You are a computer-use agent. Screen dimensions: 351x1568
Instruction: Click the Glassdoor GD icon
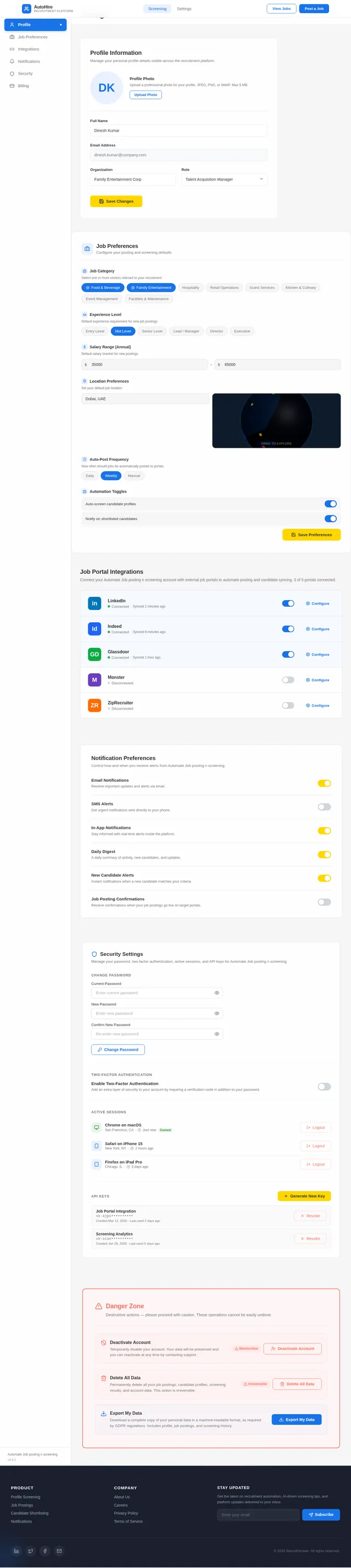[x=94, y=655]
